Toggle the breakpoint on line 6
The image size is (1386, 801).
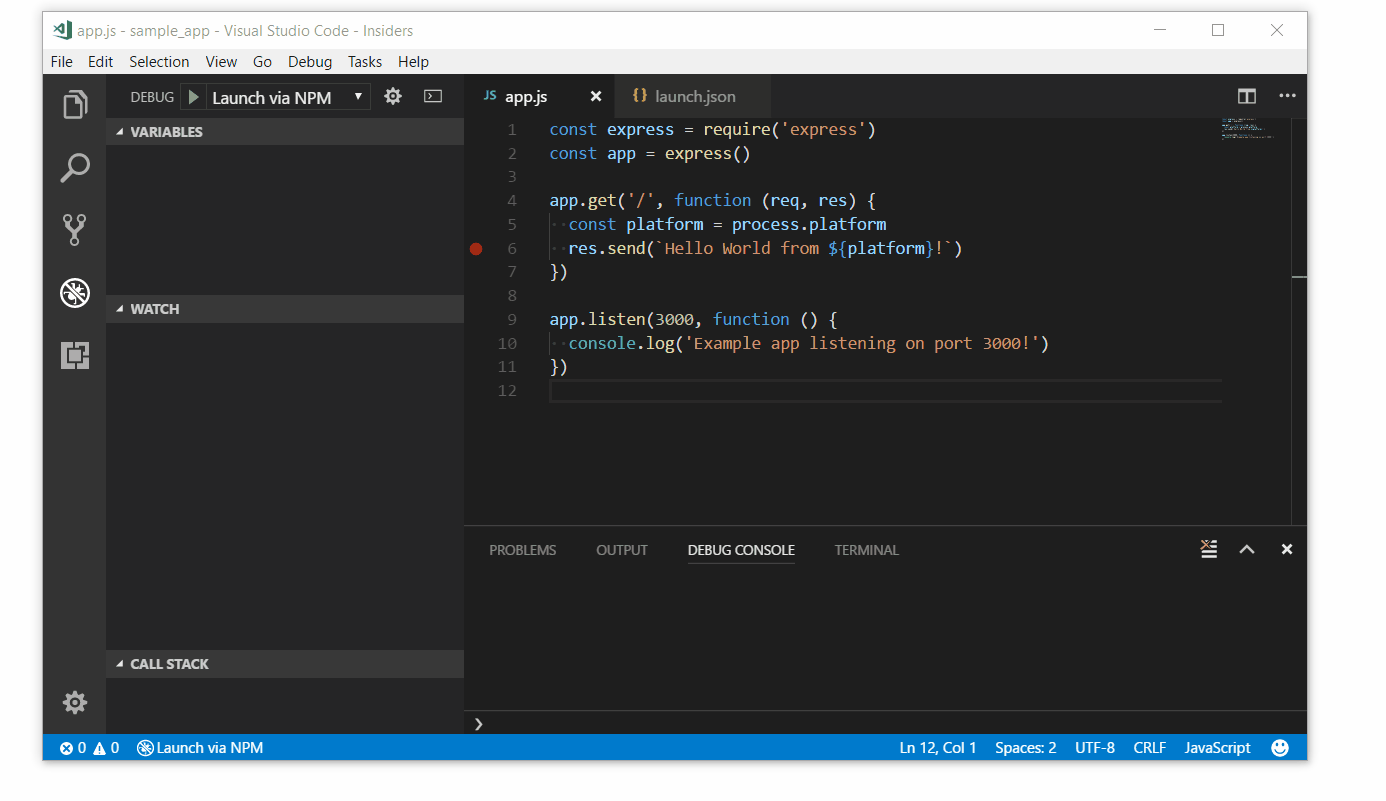pos(476,248)
